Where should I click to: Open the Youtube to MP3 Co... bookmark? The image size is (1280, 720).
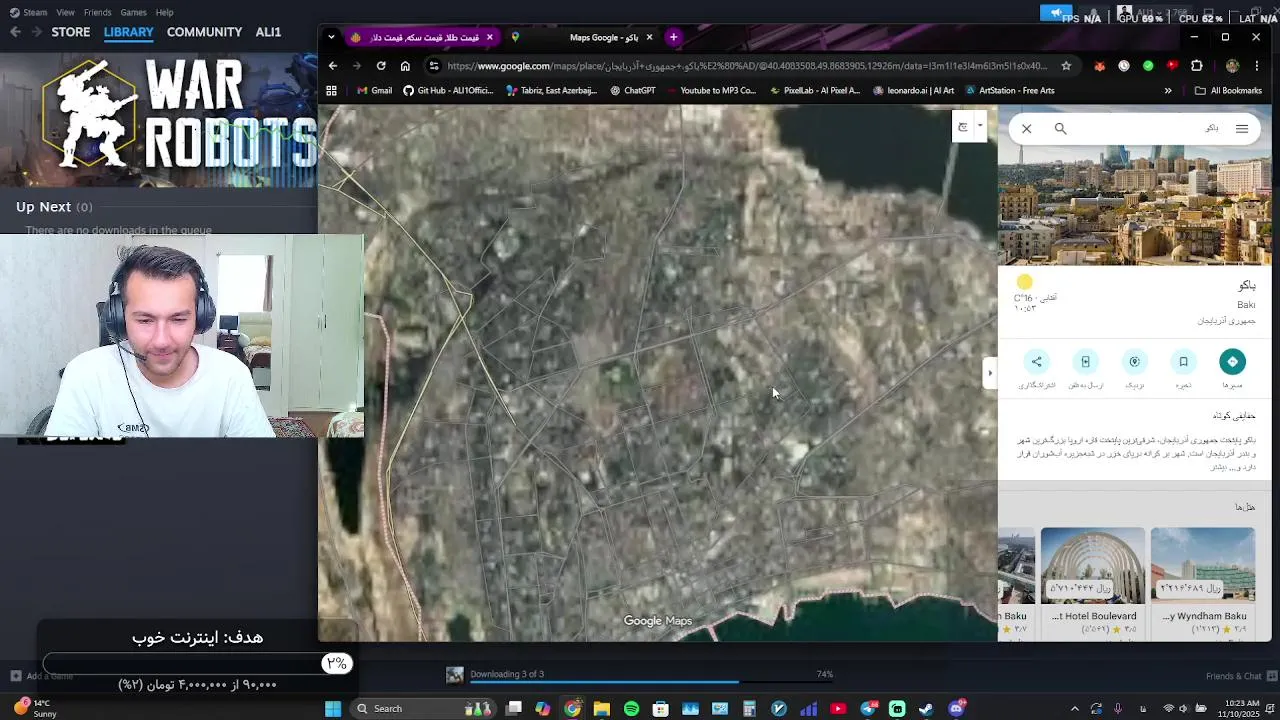(x=710, y=90)
